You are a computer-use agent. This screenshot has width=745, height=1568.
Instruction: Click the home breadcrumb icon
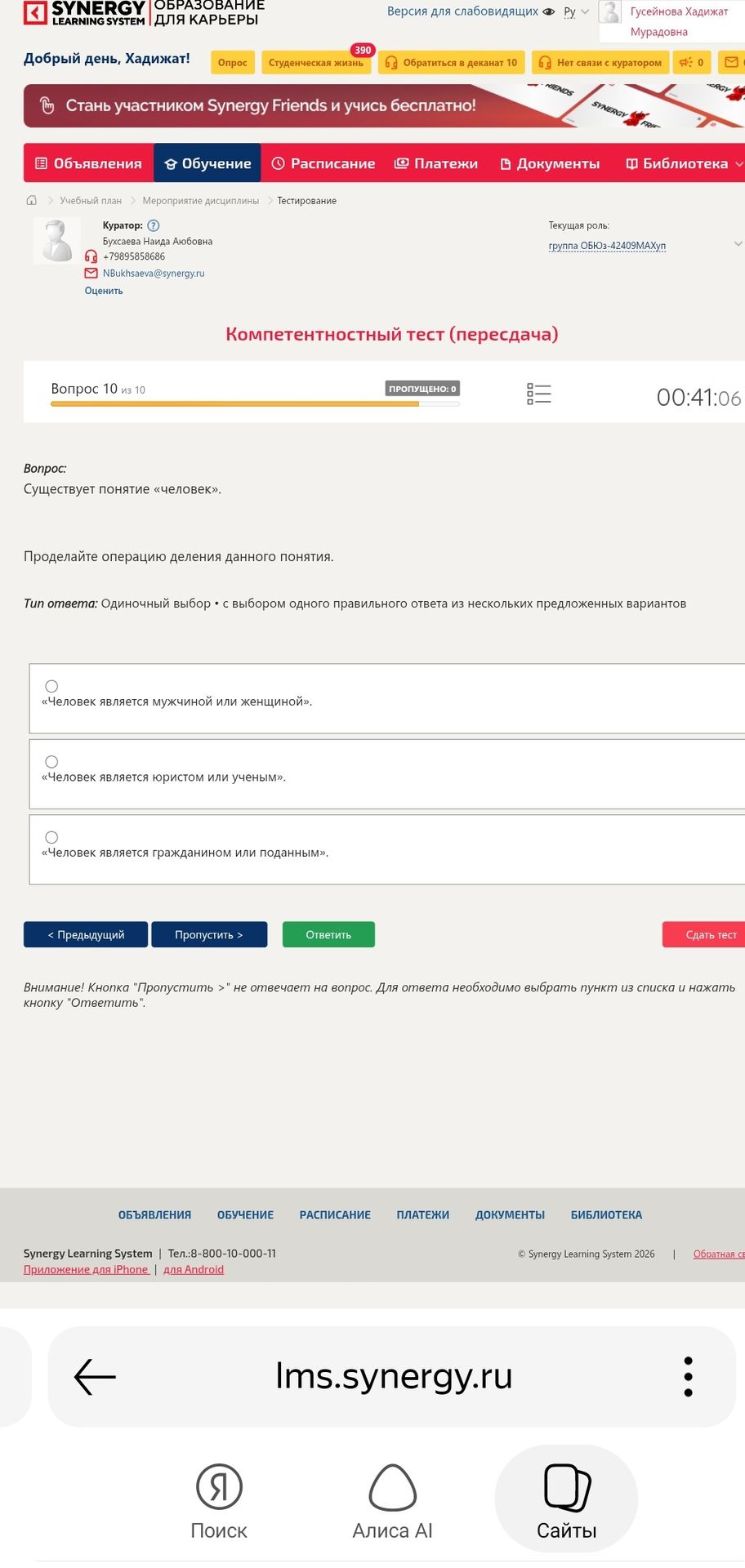[32, 200]
